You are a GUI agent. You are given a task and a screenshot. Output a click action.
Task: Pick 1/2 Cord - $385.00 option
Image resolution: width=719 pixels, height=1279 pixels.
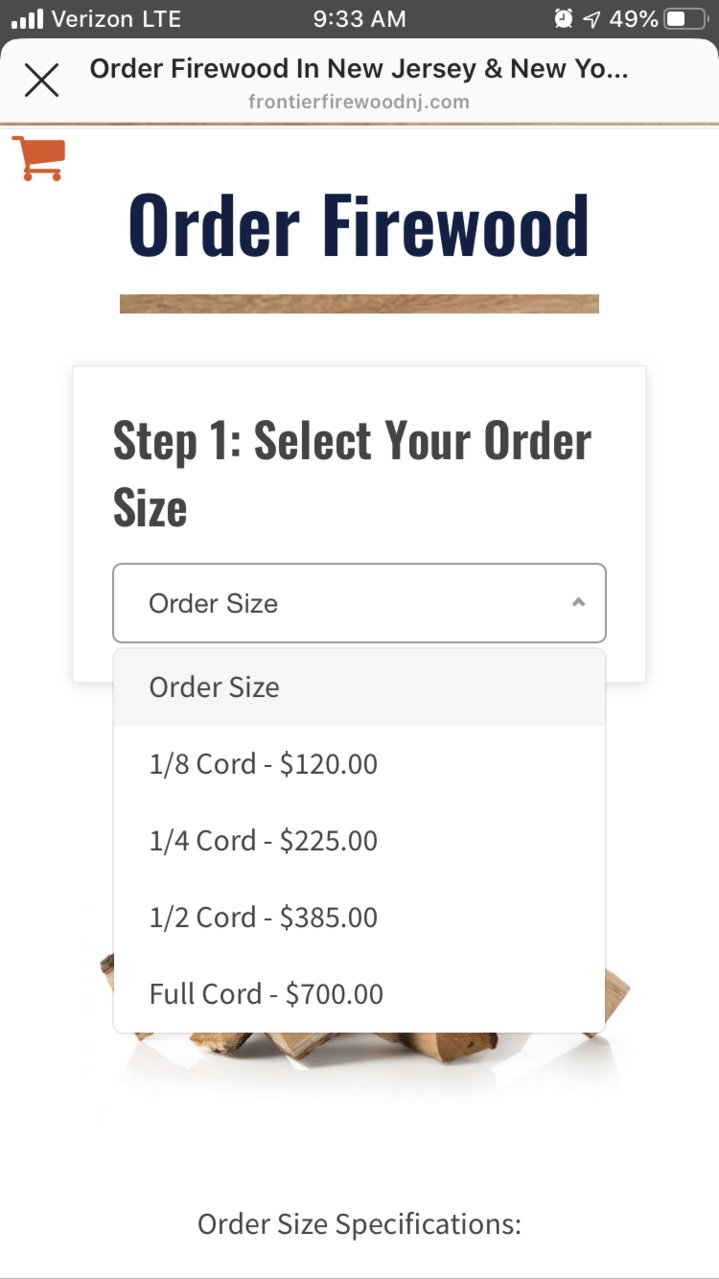click(359, 917)
